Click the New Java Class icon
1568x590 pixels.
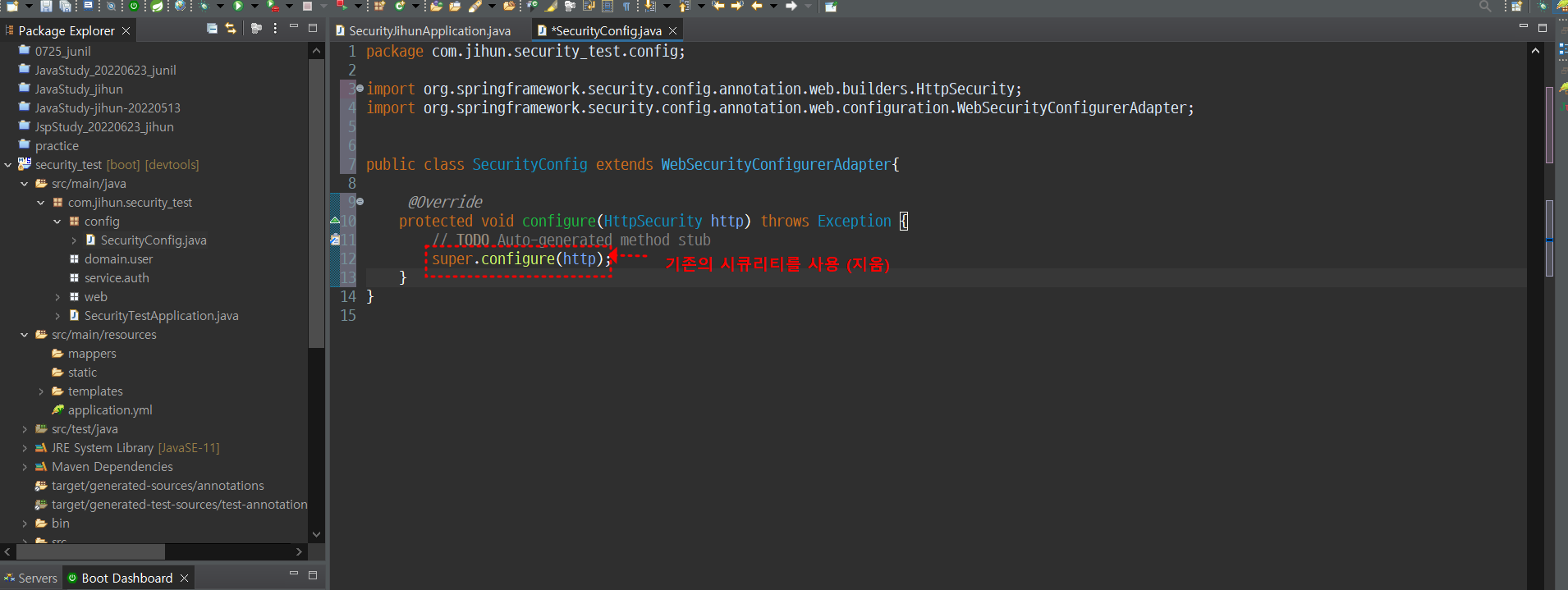[x=400, y=7]
